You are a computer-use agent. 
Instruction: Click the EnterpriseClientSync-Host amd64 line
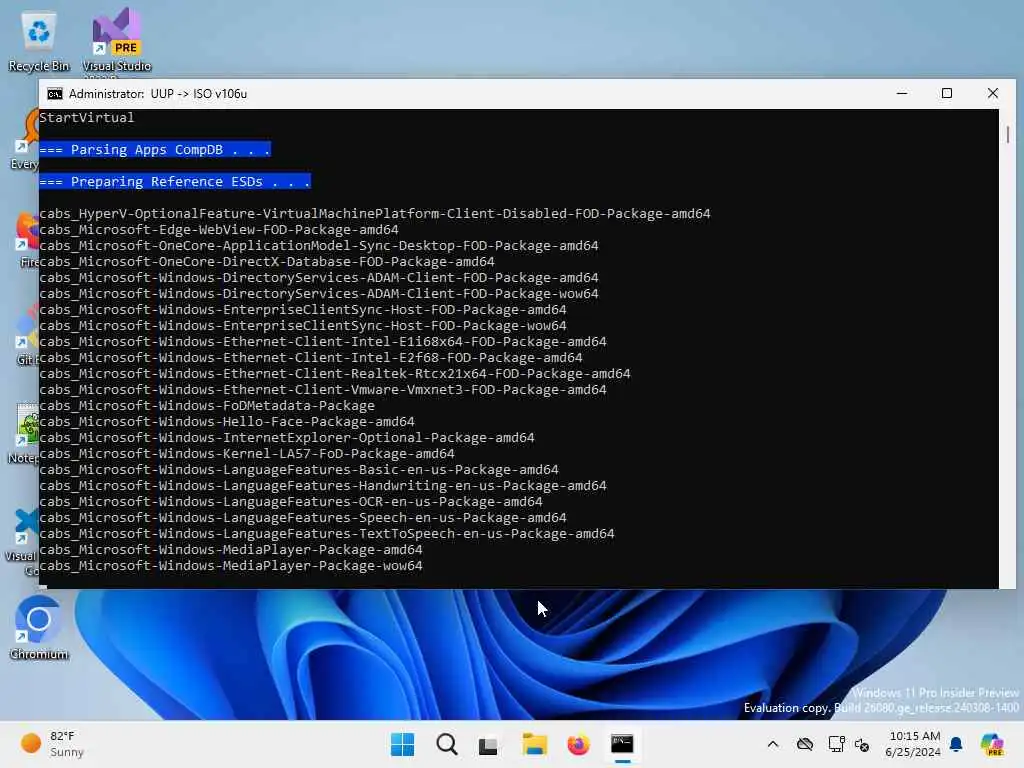pos(302,310)
